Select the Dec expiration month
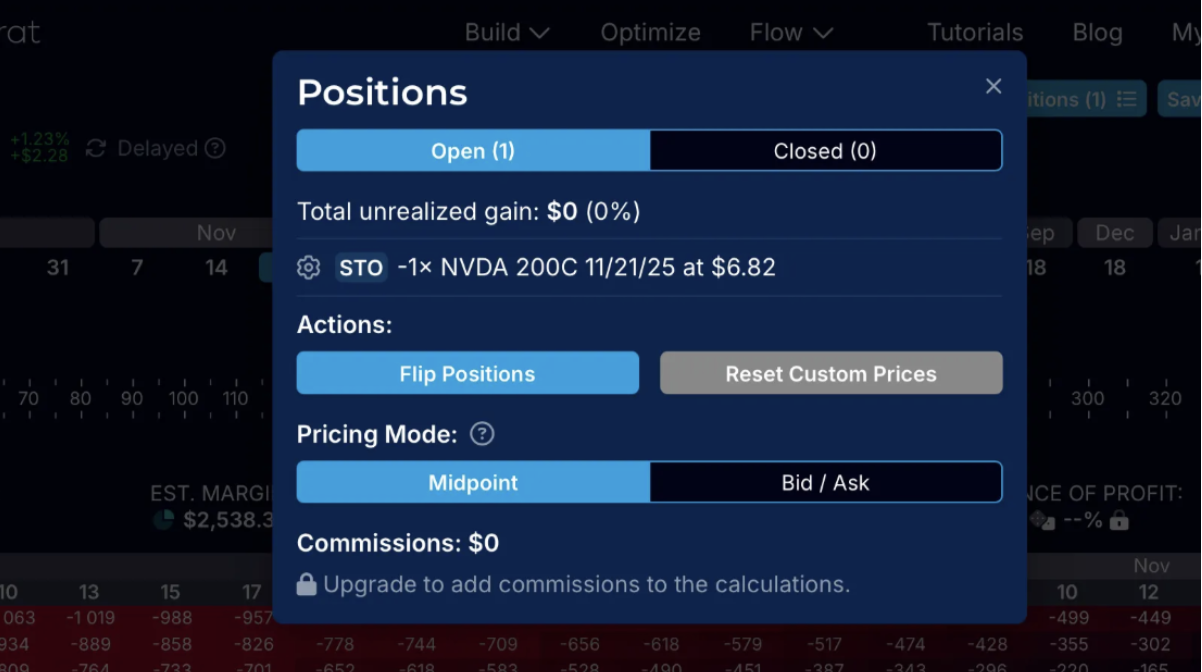 1114,233
